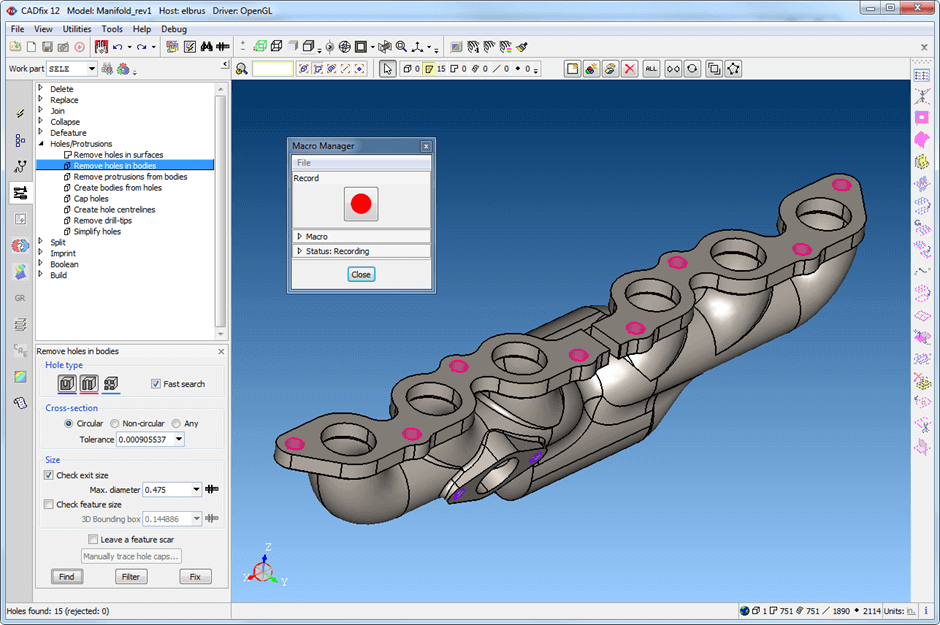
Task: Select Cap holes tree item
Action: 91,198
